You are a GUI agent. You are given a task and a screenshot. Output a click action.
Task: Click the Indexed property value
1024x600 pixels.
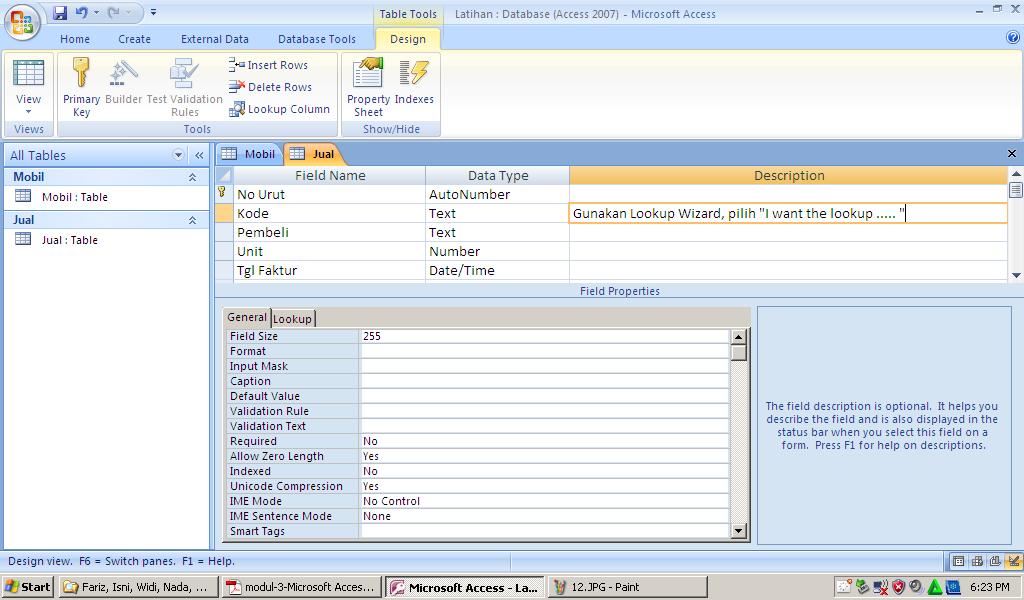[x=544, y=471]
